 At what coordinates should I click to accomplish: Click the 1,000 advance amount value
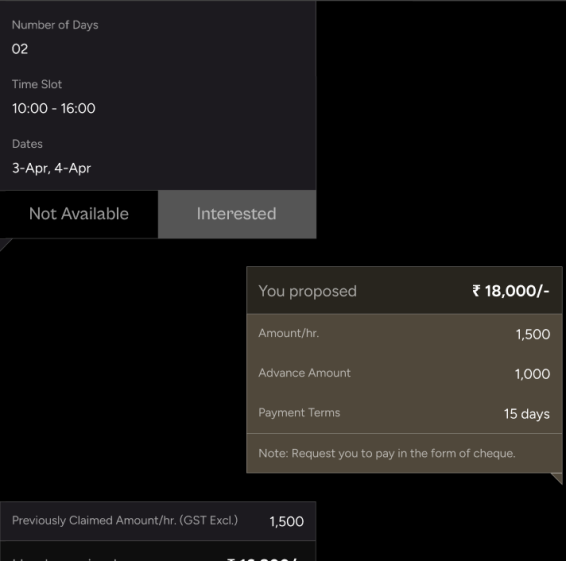(532, 374)
